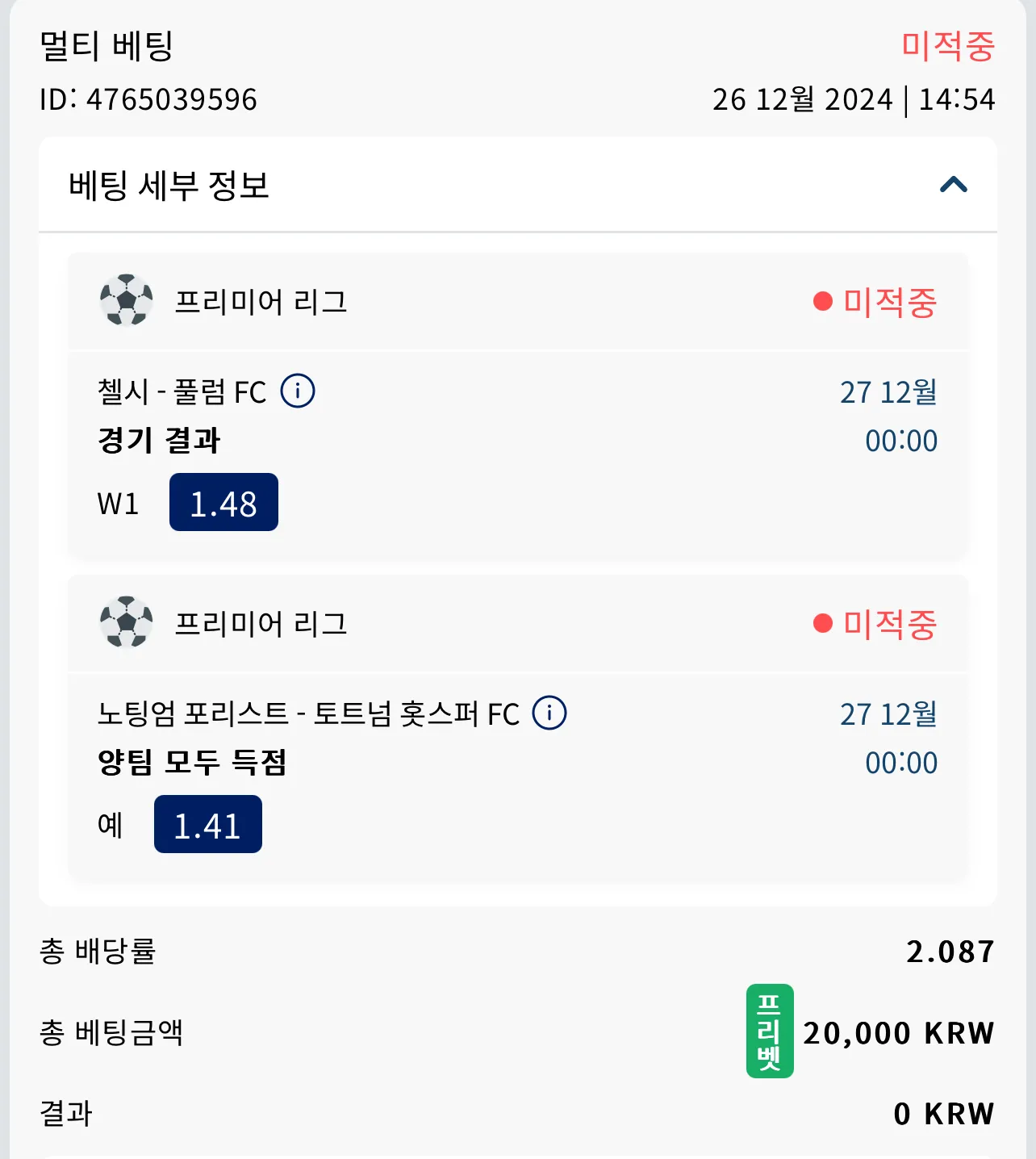Click the info icon beside 토트넘 홋스퍼 FC
The image size is (1036, 1159).
coord(549,713)
